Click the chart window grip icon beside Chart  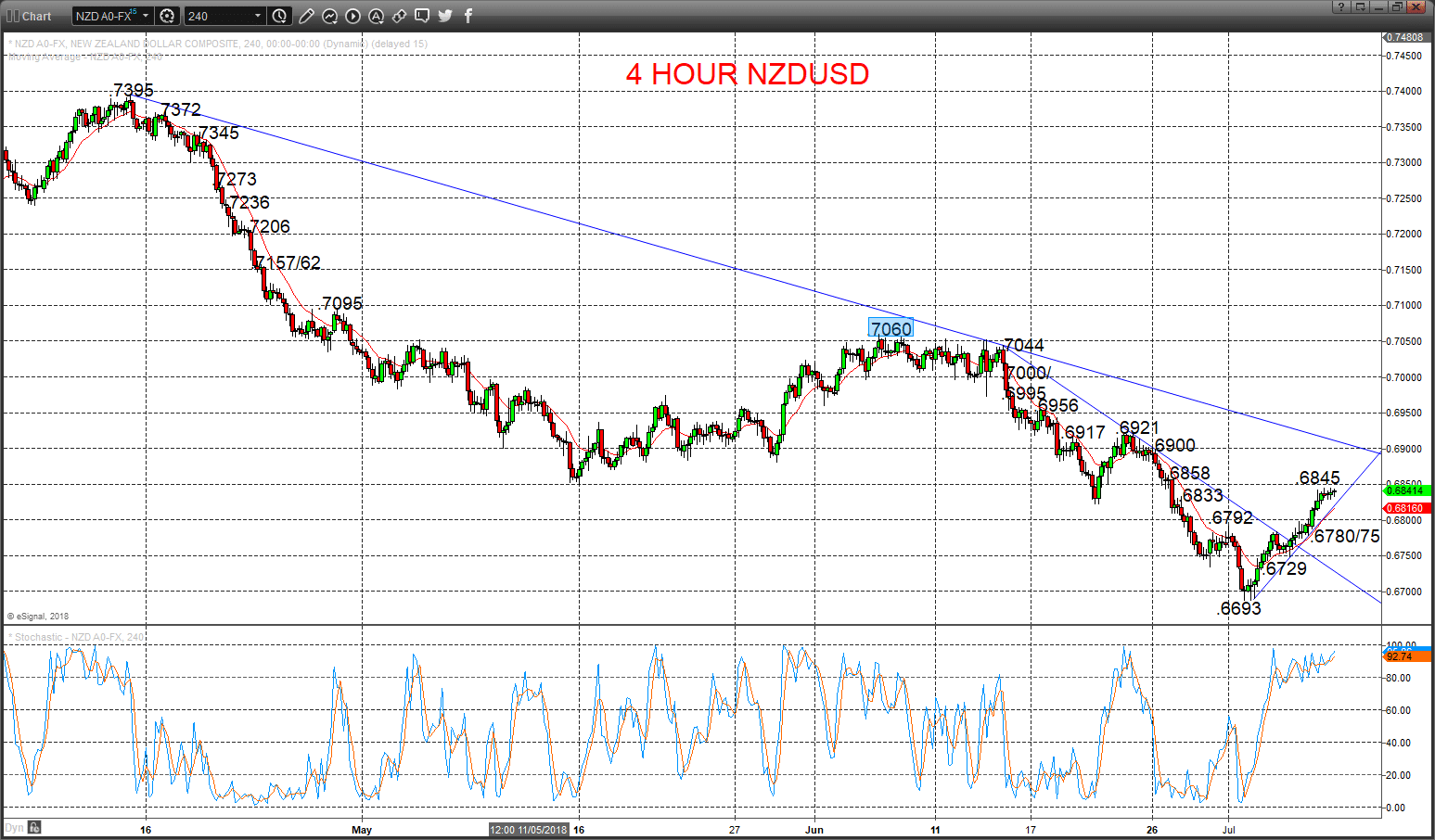12,16
